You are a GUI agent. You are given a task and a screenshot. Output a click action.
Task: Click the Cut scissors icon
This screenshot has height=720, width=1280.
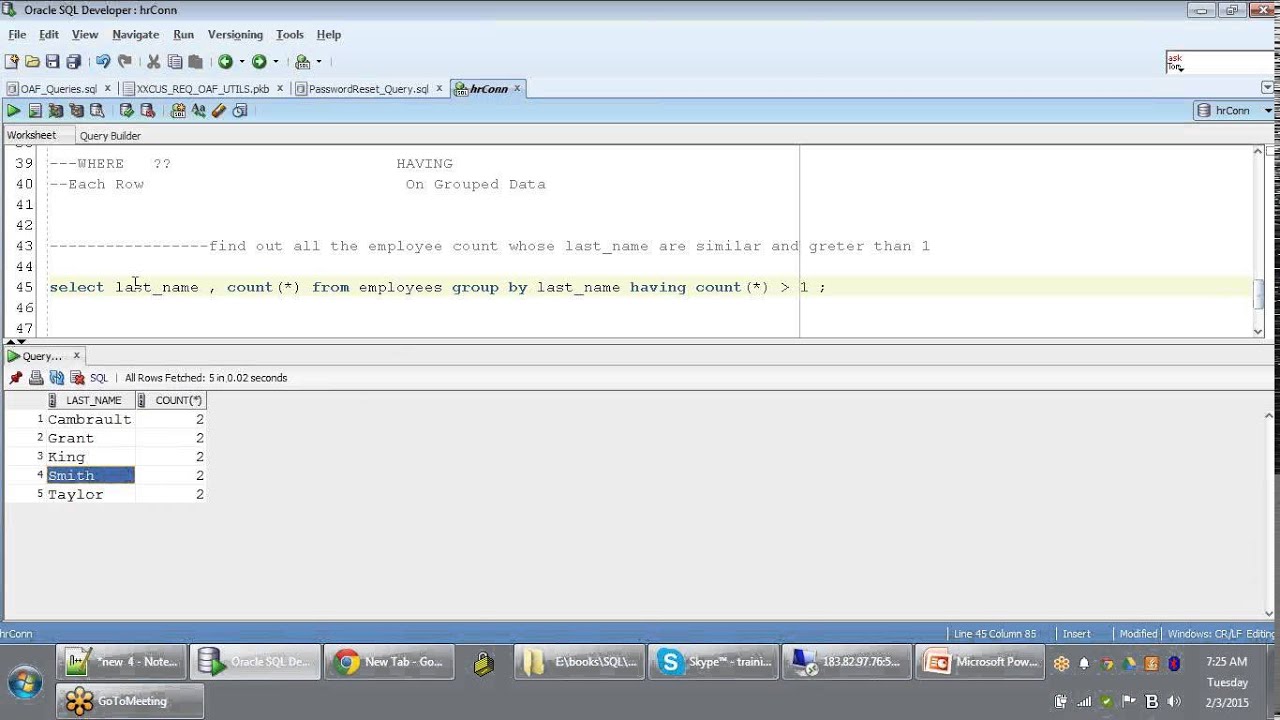coord(154,61)
